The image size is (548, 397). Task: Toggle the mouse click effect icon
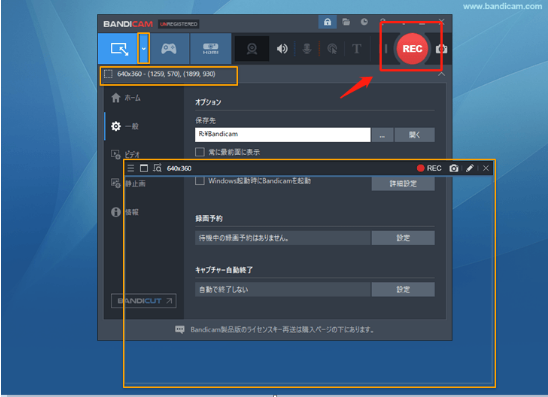tap(332, 49)
